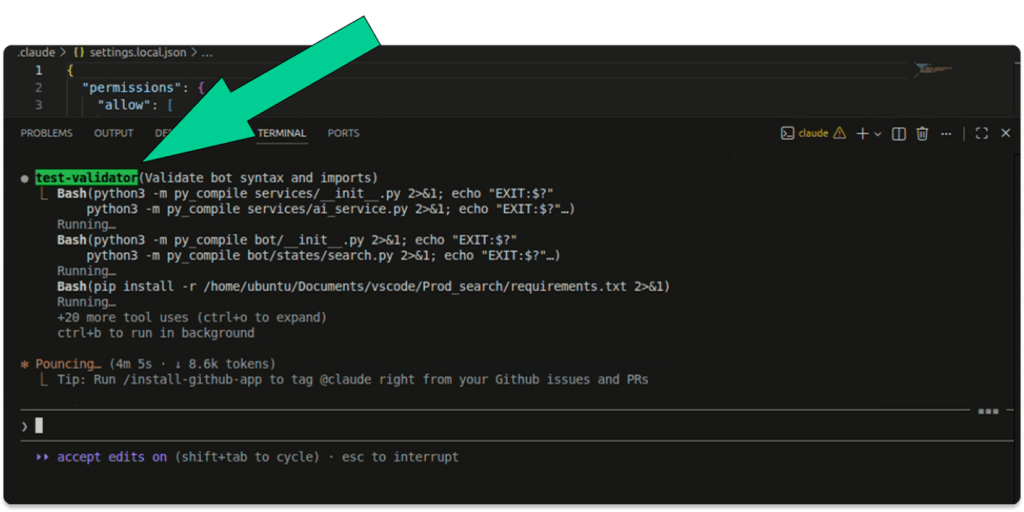1024x512 pixels.
Task: Split the terminal panel
Action: tap(899, 133)
